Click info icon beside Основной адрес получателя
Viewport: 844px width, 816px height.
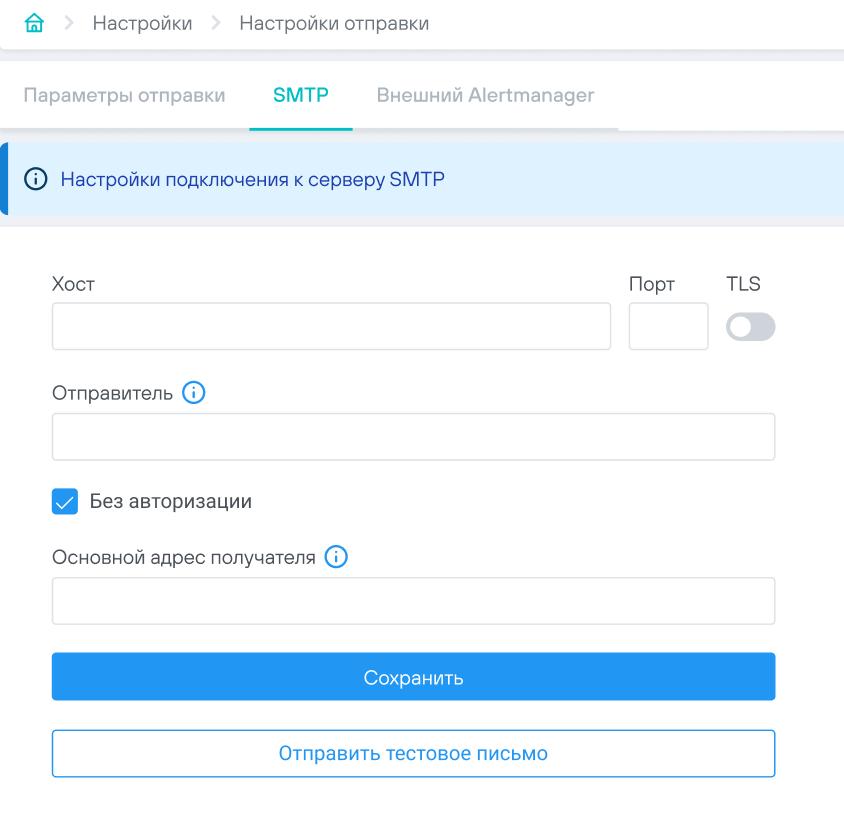pyautogui.click(x=337, y=557)
